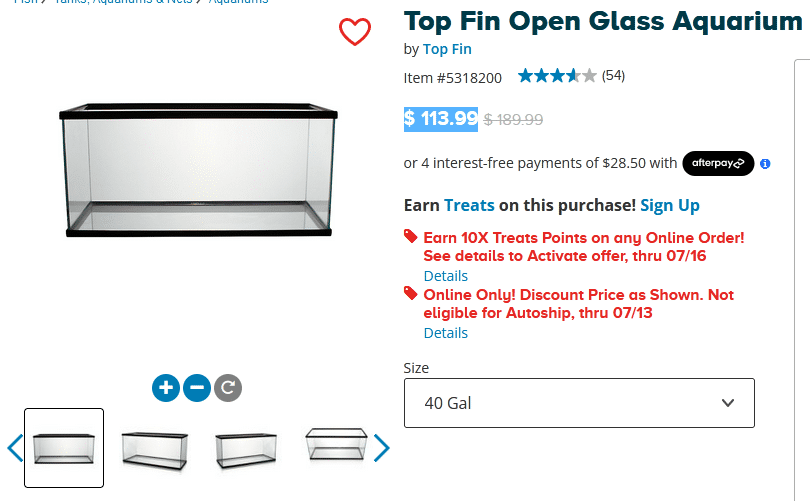Screen dimensions: 810x501
Task: Select the first aquarium thumbnail
Action: click(x=64, y=447)
